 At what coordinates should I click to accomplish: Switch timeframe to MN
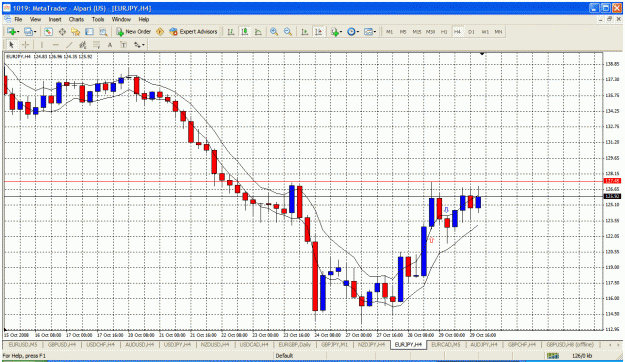498,31
